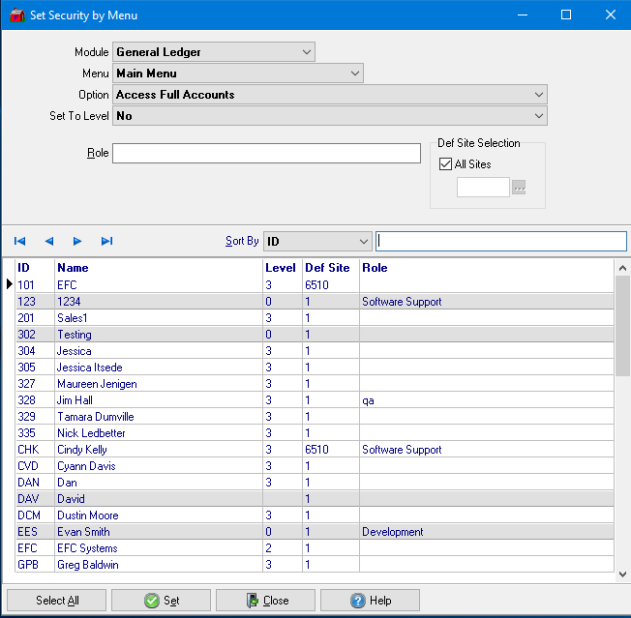Open the Menu dropdown showing Main Menu

point(355,73)
